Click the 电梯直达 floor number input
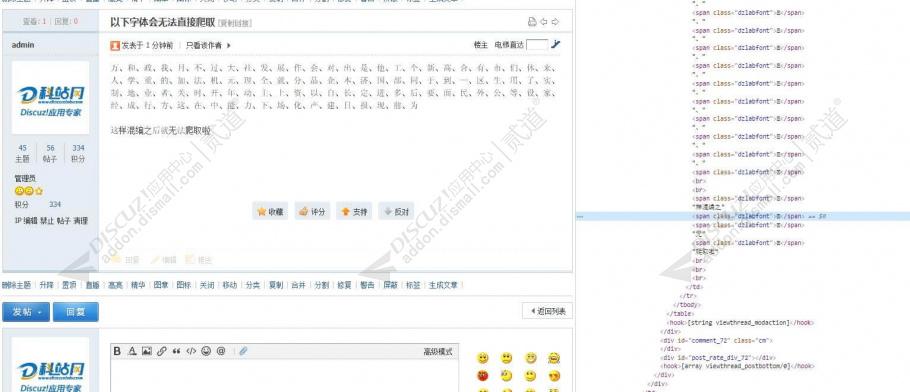Image resolution: width=910 pixels, height=392 pixels. tap(537, 44)
